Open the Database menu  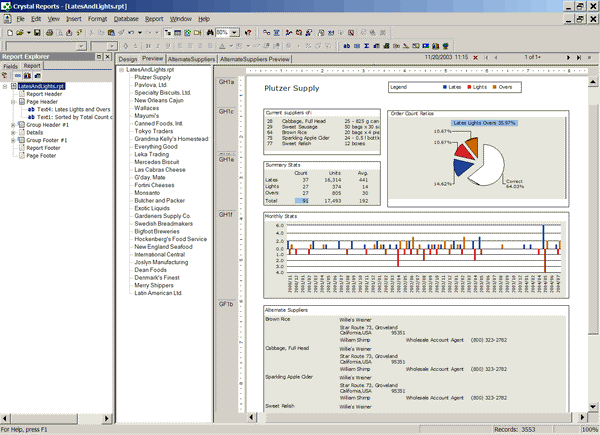[x=126, y=19]
